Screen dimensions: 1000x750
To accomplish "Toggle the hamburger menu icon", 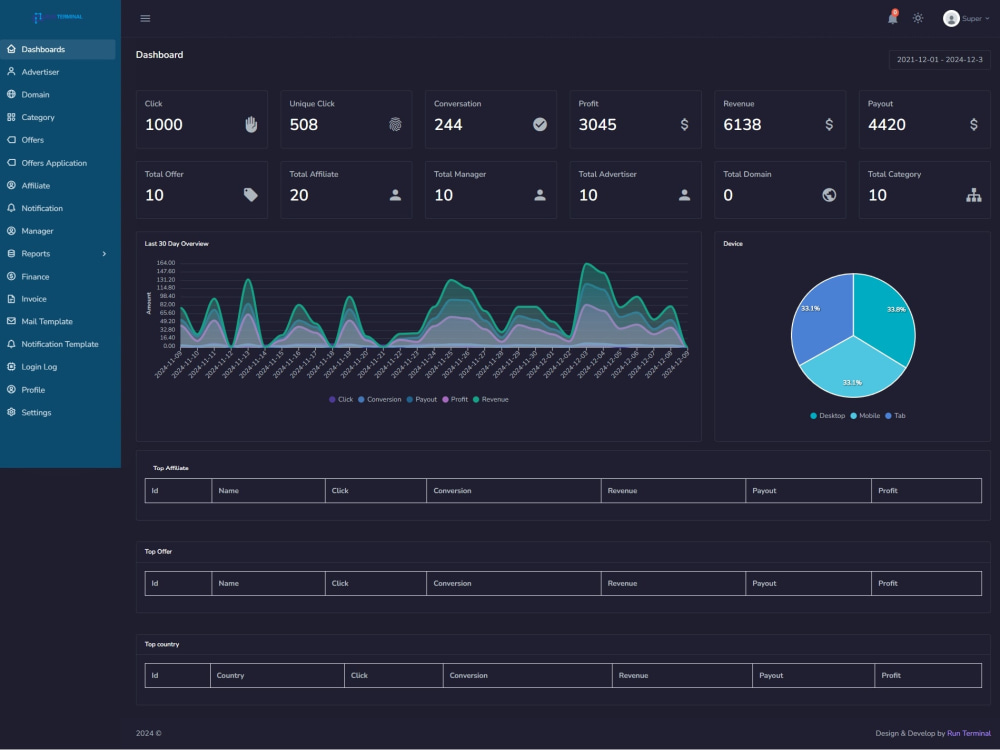I will click(x=145, y=18).
